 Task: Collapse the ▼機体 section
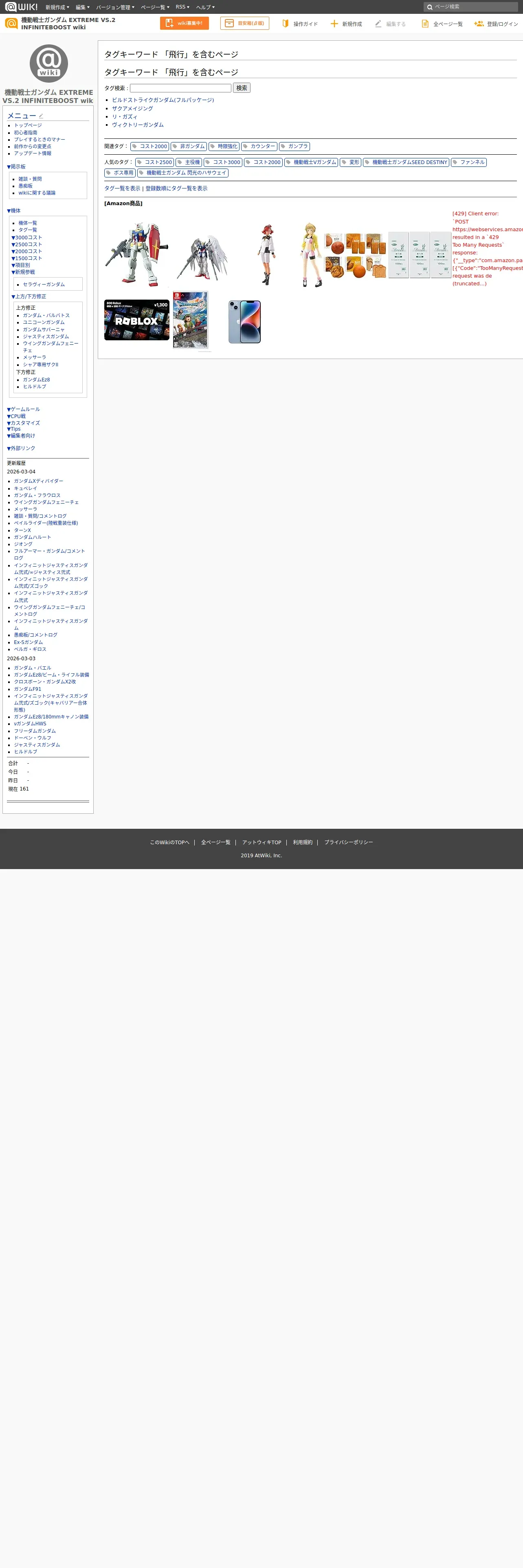13,210
